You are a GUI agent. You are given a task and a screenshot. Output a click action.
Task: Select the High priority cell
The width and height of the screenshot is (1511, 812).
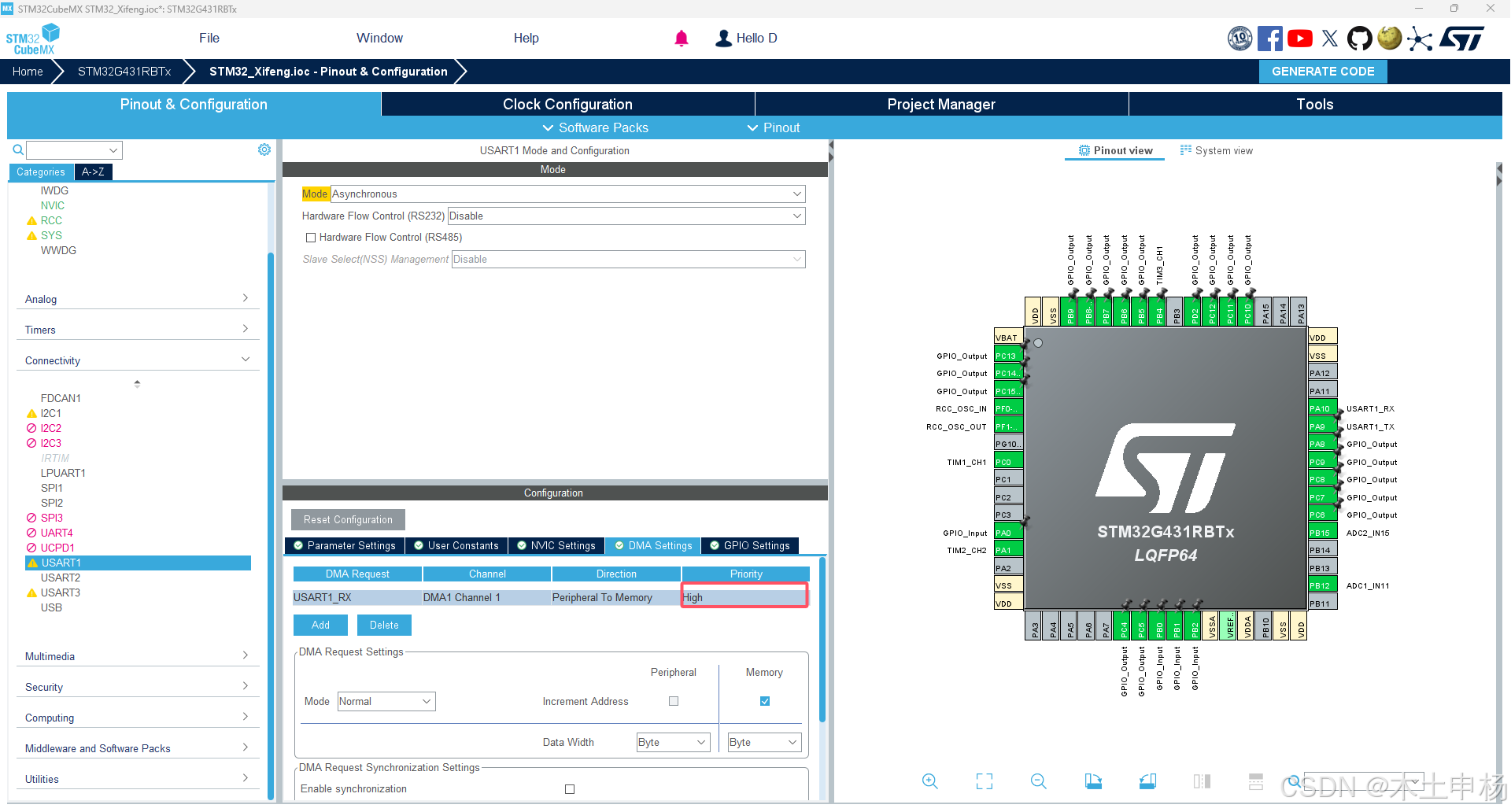point(744,598)
